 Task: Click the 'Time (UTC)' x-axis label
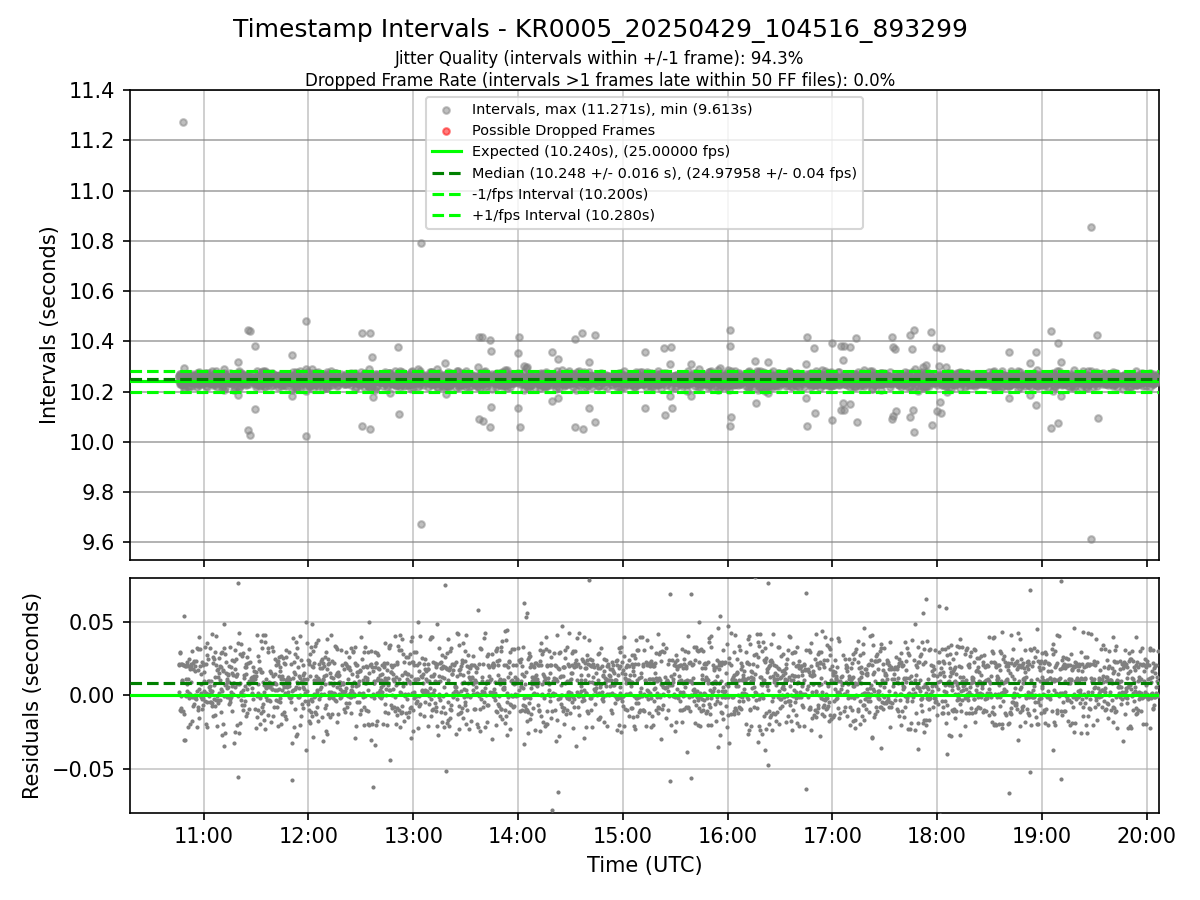tap(644, 864)
